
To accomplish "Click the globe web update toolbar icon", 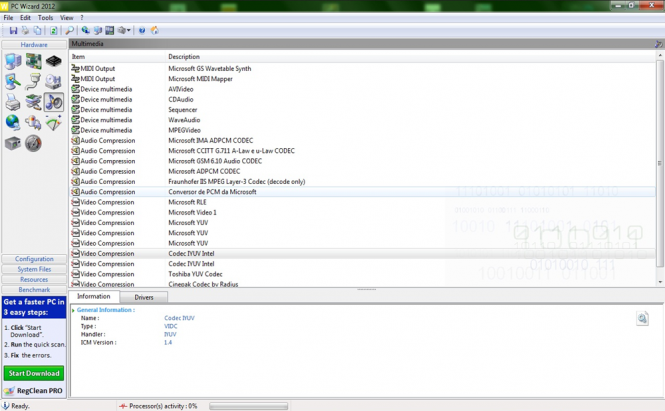I will [x=85, y=30].
